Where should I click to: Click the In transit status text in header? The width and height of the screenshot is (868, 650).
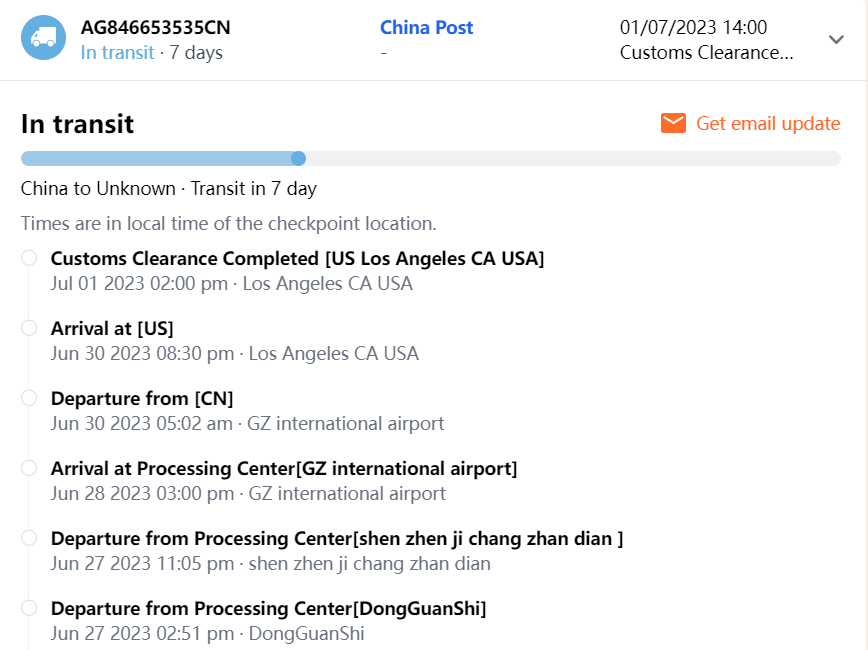[x=117, y=52]
